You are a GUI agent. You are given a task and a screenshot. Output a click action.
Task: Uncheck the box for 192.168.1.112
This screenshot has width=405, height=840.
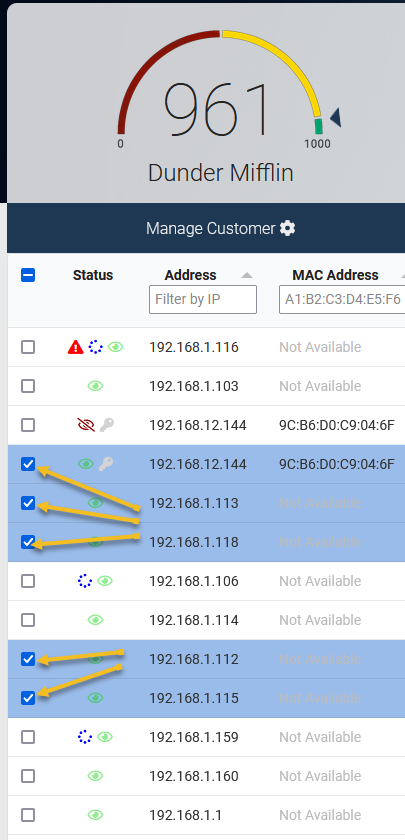point(28,659)
